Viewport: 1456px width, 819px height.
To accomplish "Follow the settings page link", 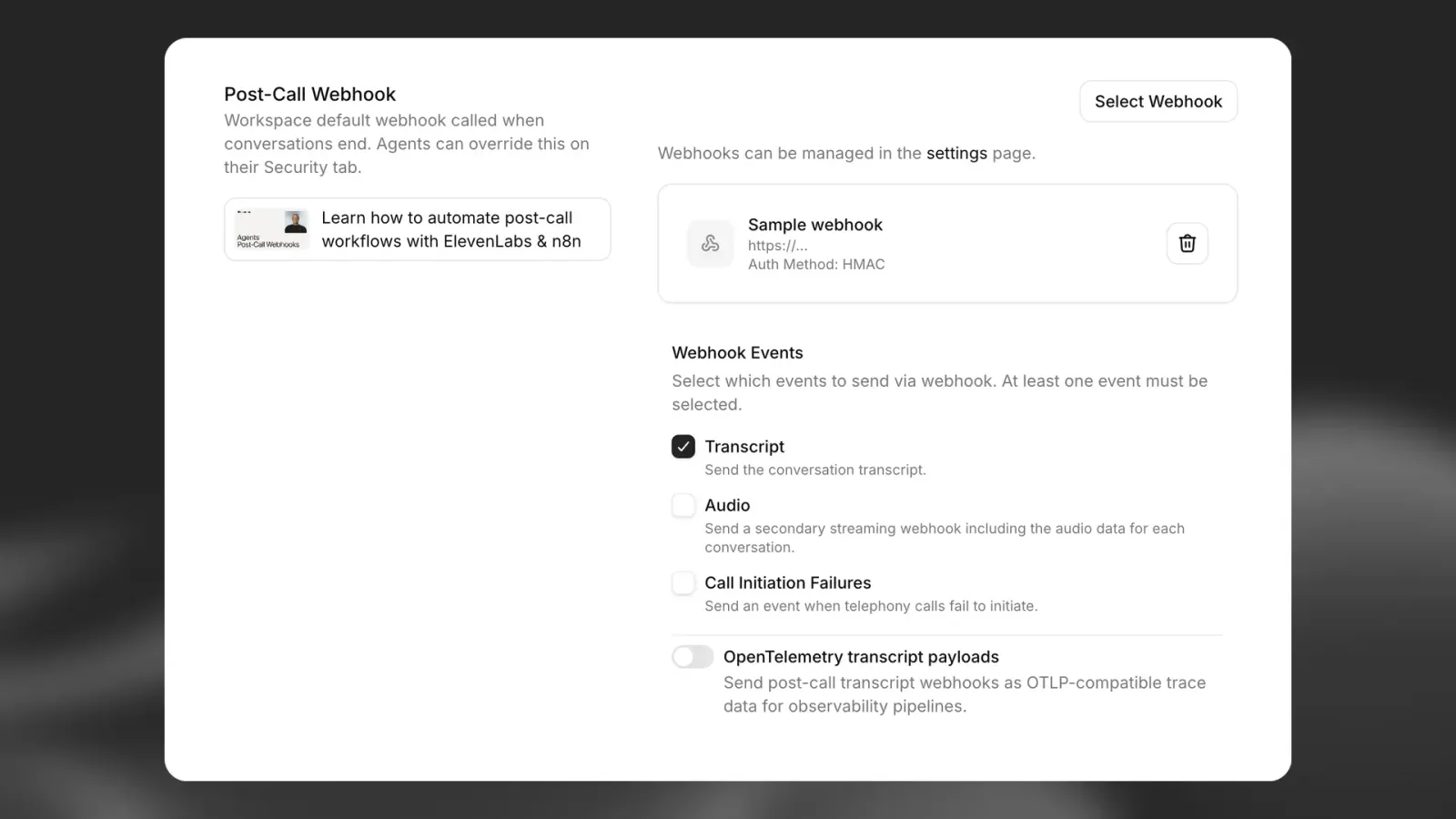I will 956,153.
